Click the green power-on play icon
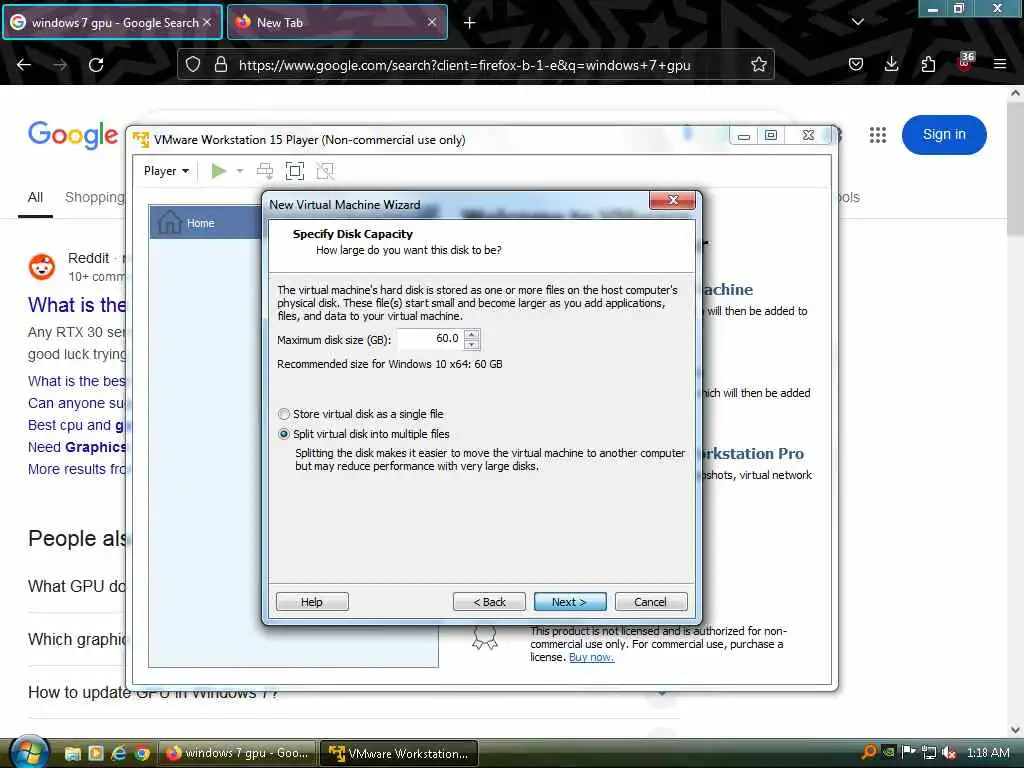This screenshot has height=768, width=1024. click(x=219, y=171)
